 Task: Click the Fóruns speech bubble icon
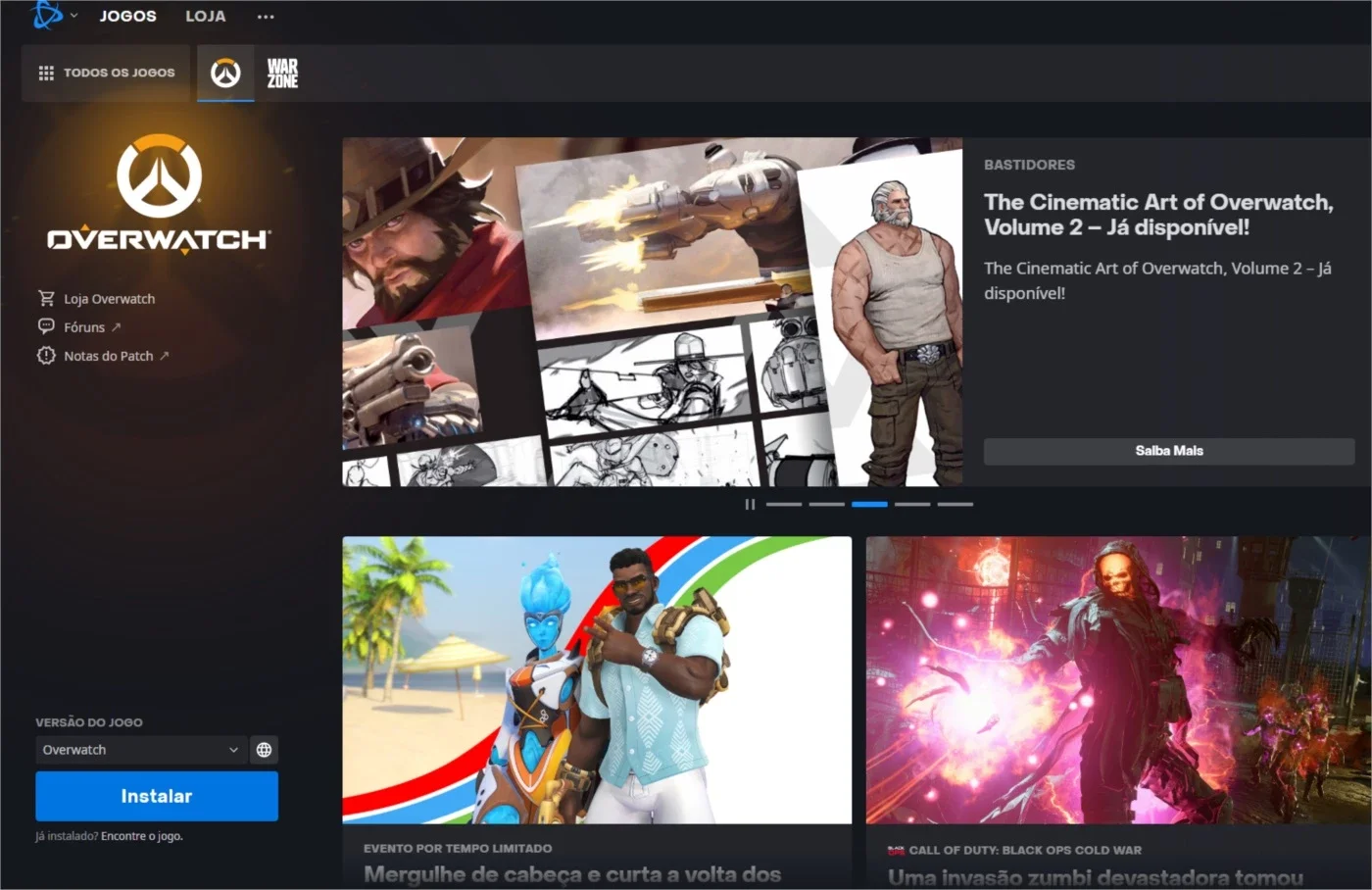tap(46, 326)
